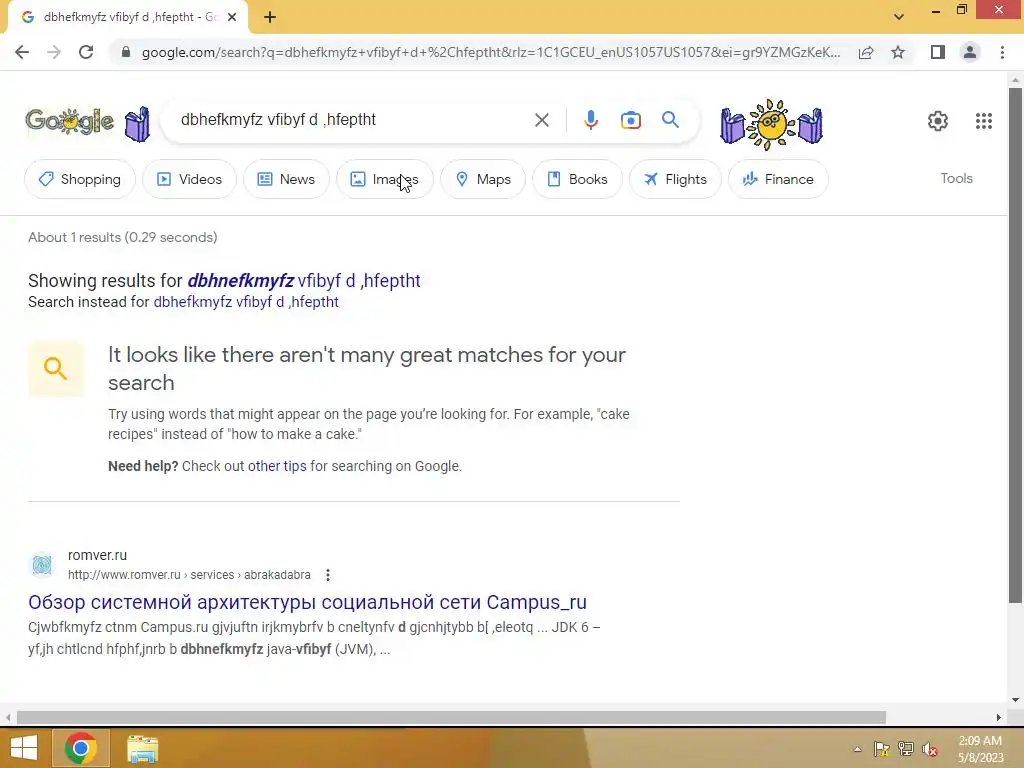Click the Action Center flag icon

click(x=882, y=749)
